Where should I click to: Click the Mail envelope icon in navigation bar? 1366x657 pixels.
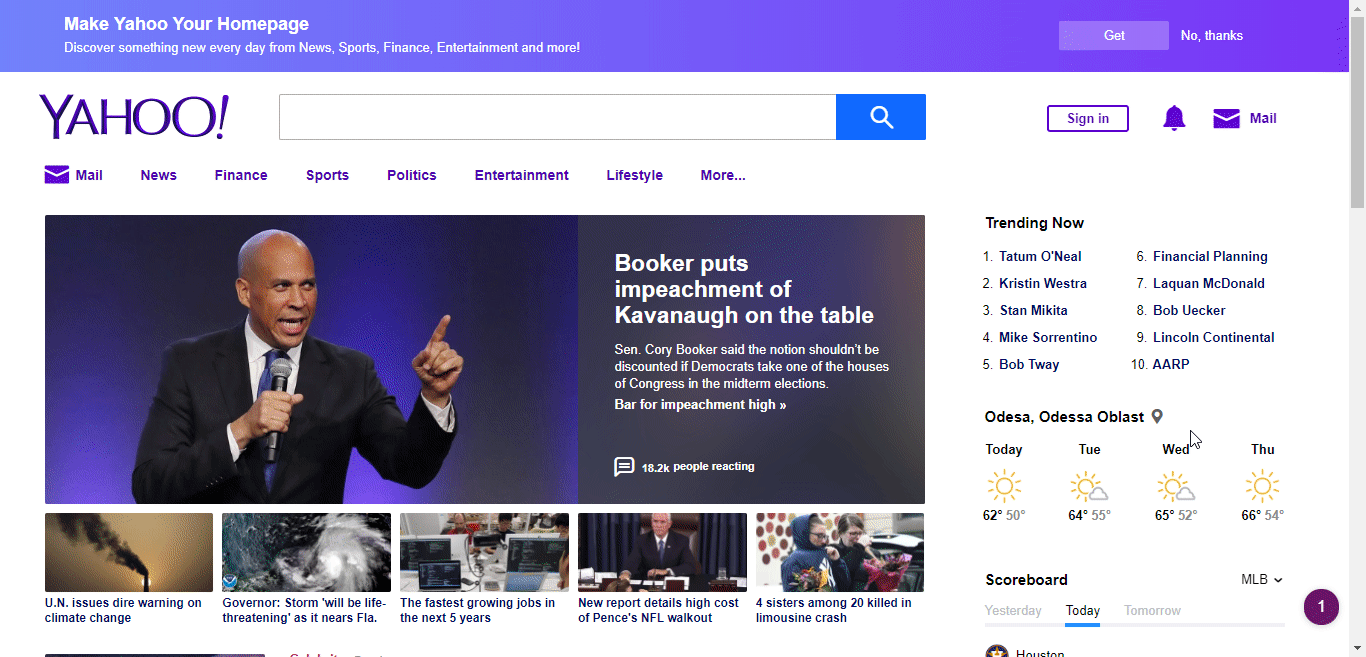point(57,175)
